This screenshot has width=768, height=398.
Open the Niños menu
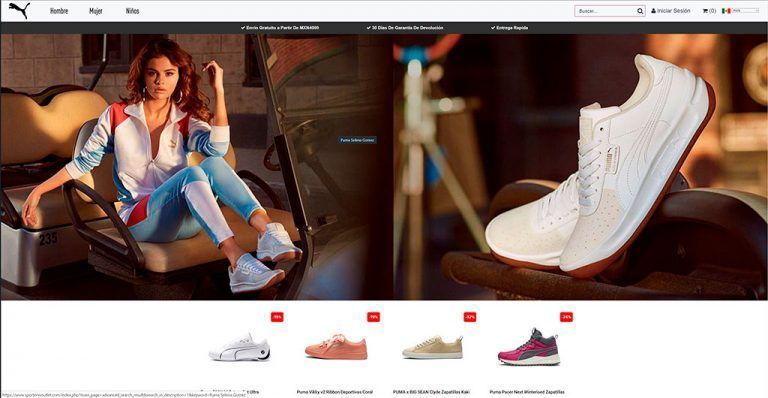pos(132,11)
